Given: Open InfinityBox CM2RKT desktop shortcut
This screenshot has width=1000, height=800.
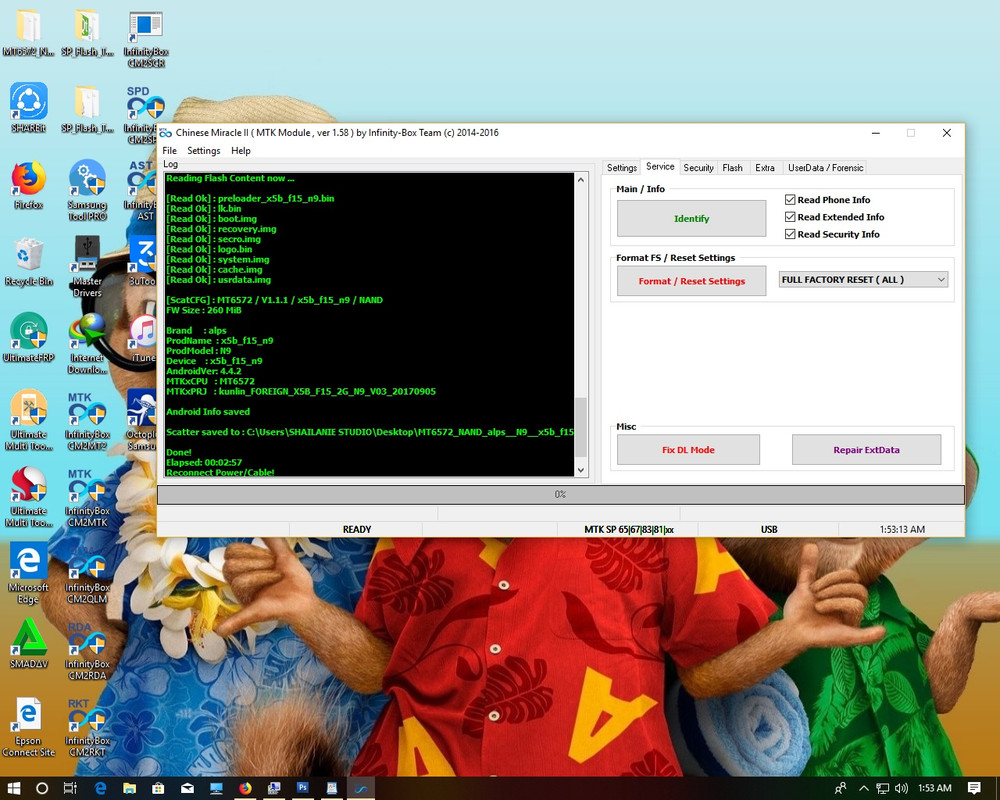Looking at the screenshot, I should click(x=87, y=727).
